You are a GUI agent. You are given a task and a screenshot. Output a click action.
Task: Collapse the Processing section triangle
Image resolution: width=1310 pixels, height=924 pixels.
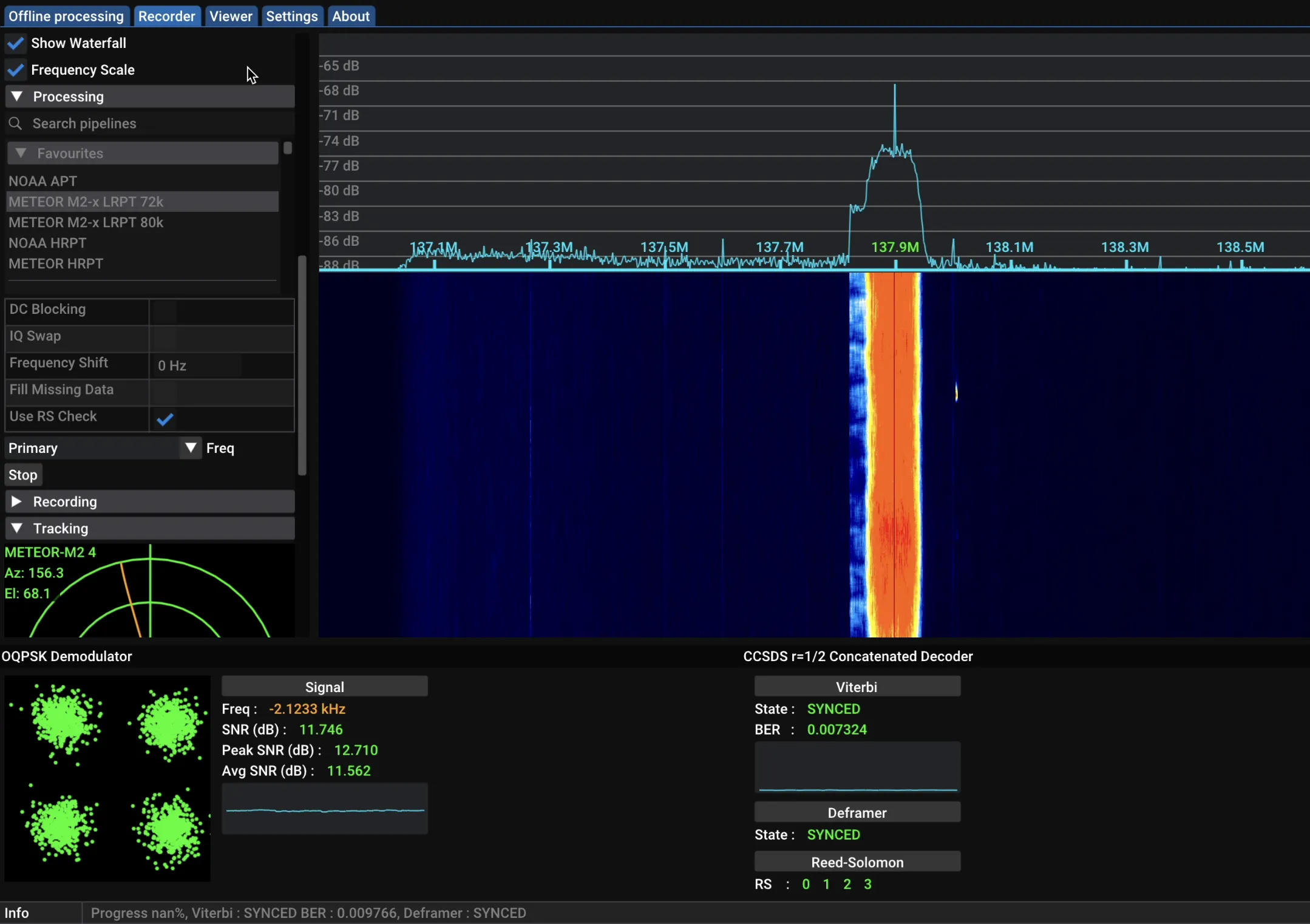17,97
